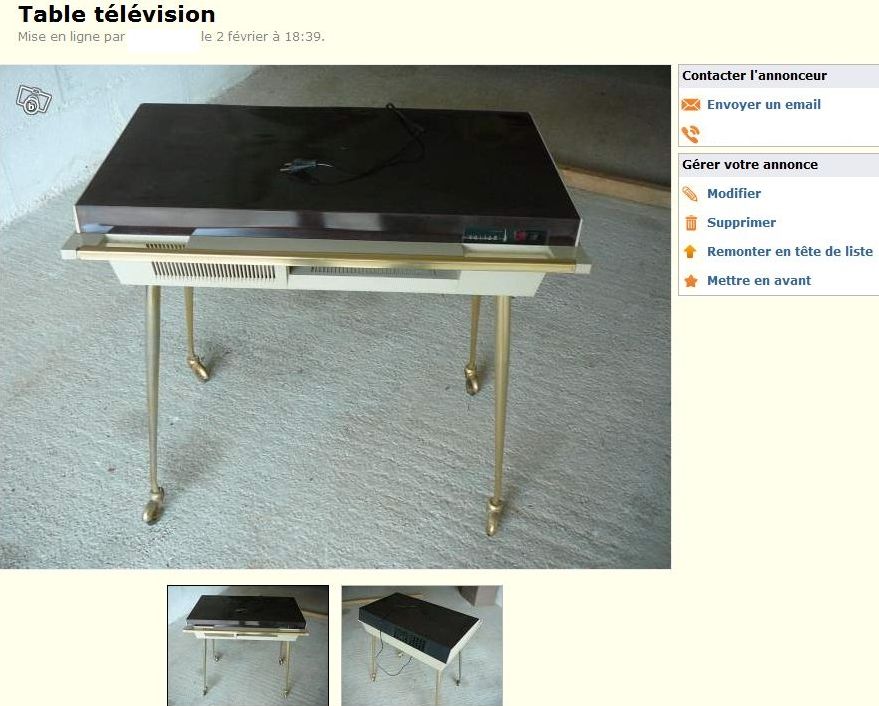Click the photo gallery camera icon

pyautogui.click(x=34, y=100)
